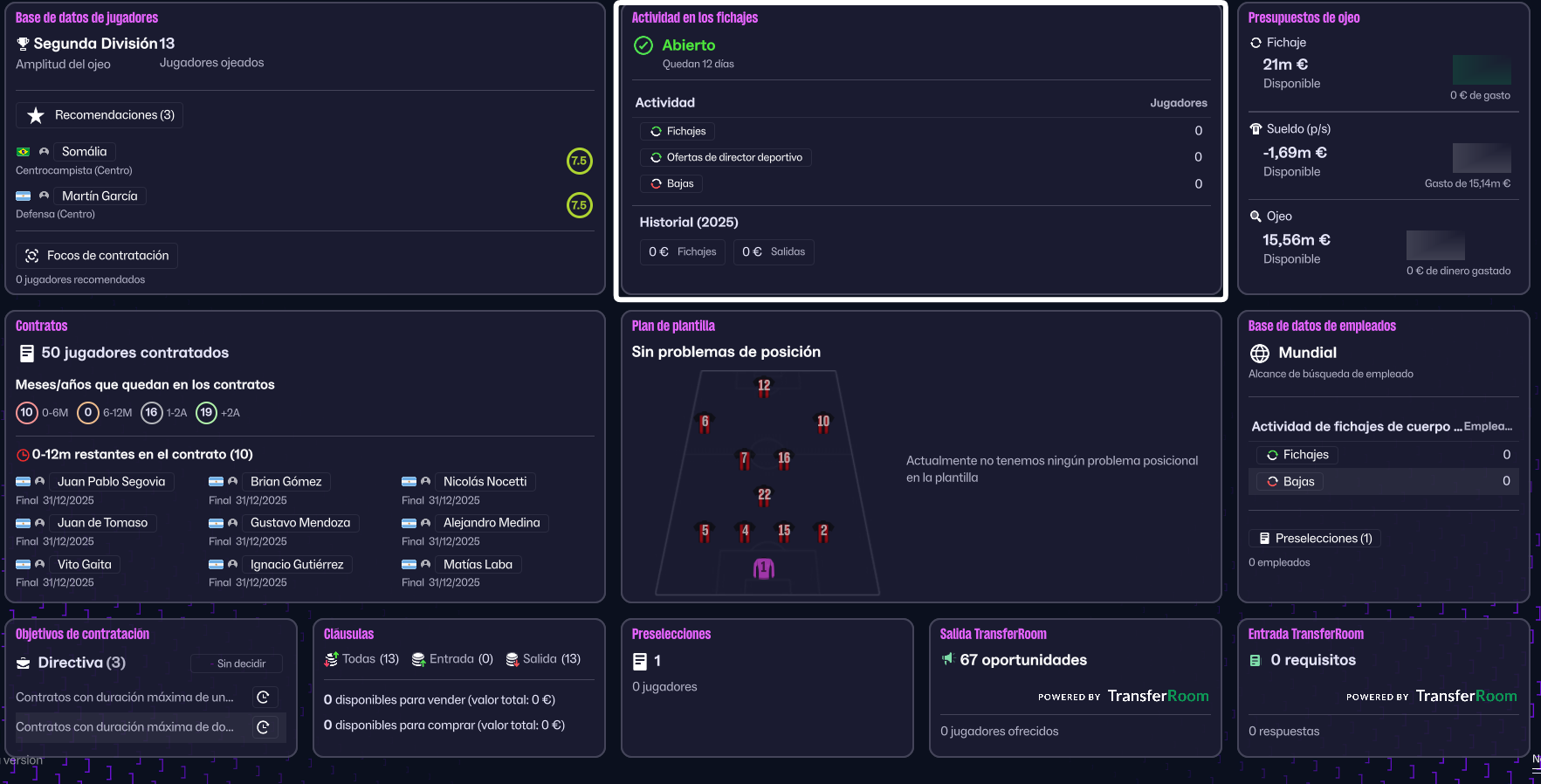Open the Base de datos de empleados title
This screenshot has width=1541, height=784.
click(1322, 326)
